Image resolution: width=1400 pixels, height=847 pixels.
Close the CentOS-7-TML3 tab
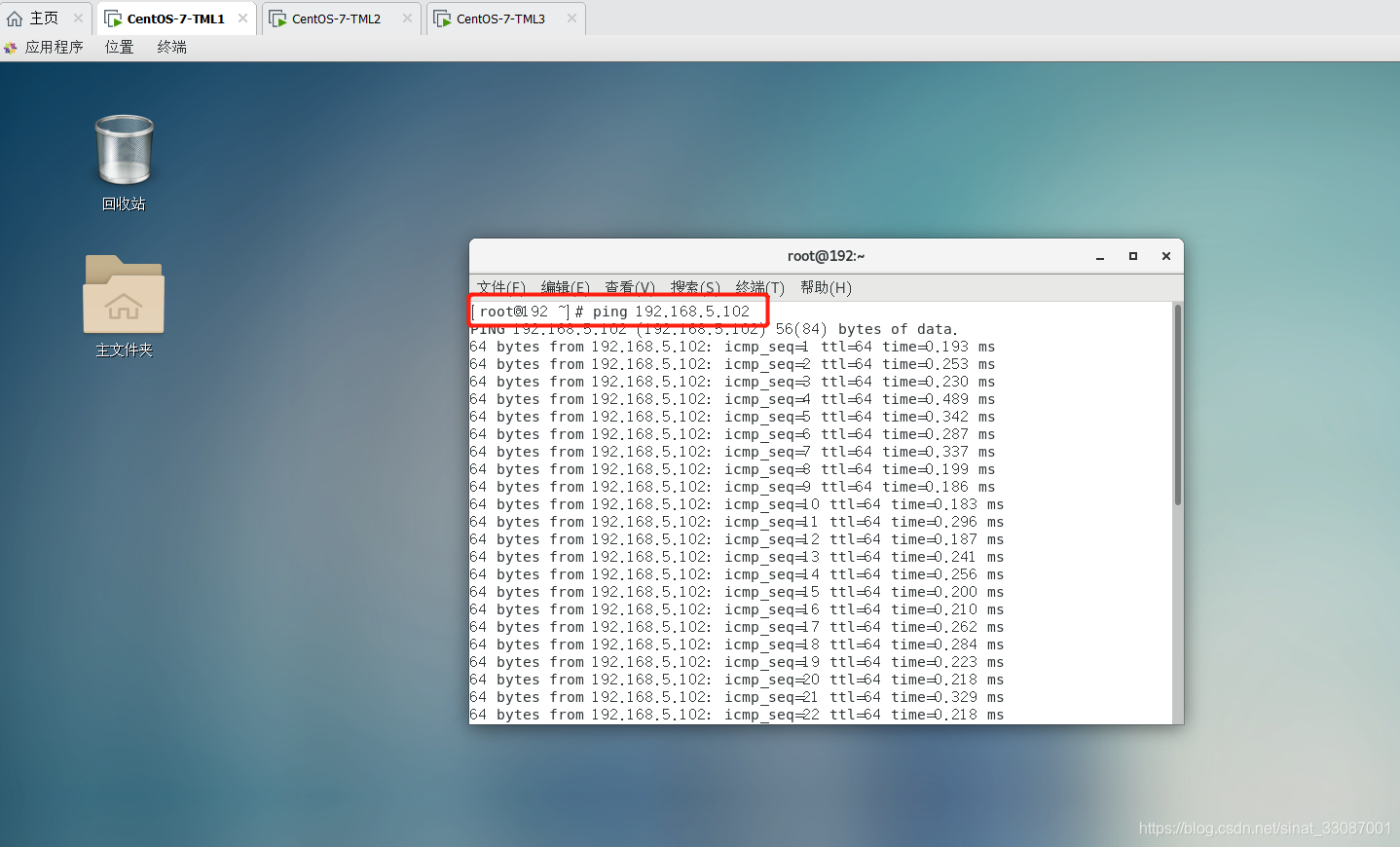[571, 18]
